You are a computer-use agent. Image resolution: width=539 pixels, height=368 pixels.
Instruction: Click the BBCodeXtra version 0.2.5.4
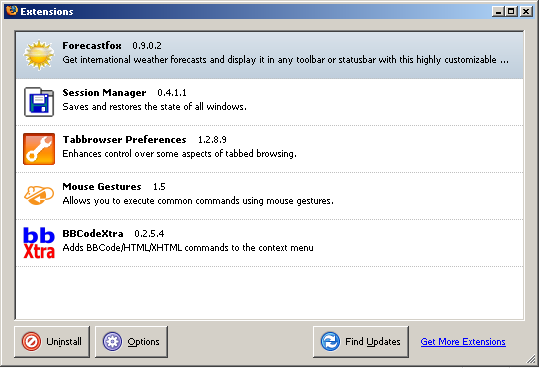click(149, 234)
